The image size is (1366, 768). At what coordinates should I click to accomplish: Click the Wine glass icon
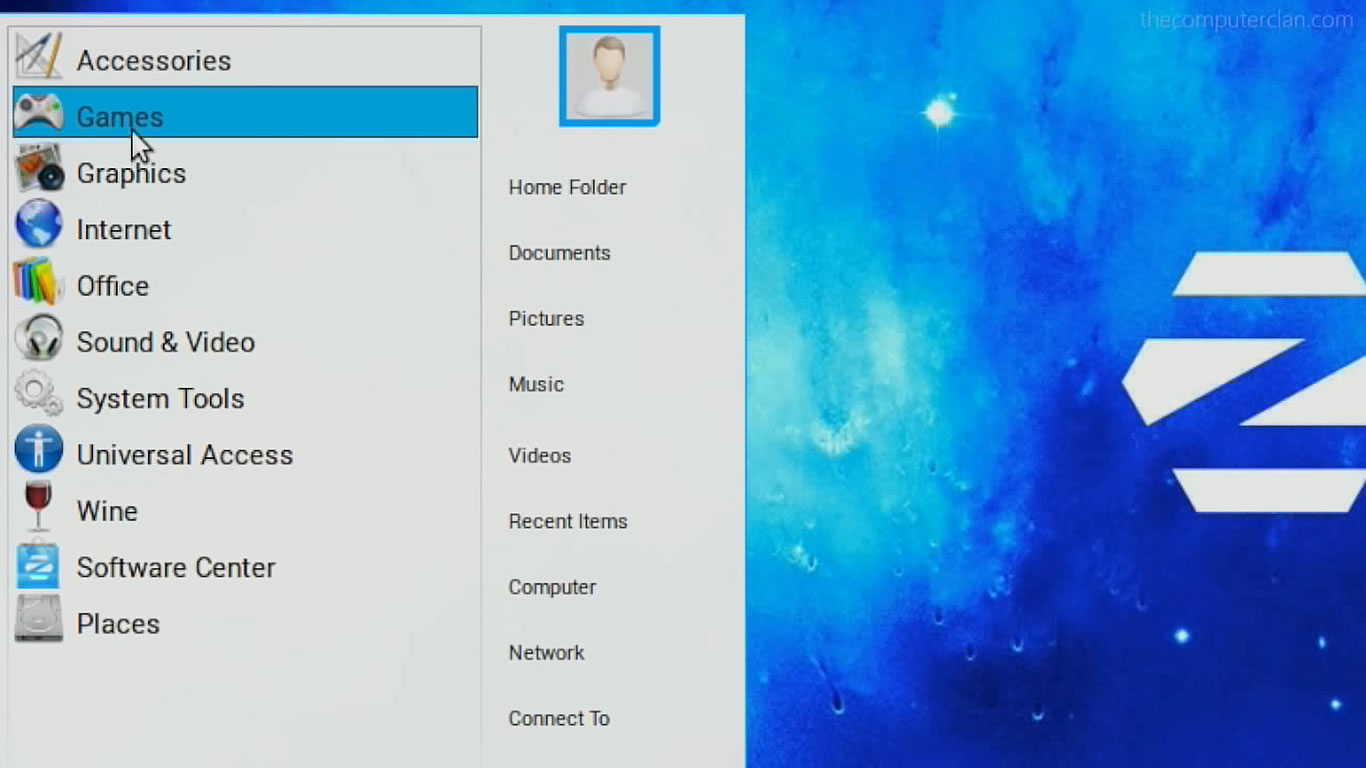(x=39, y=507)
